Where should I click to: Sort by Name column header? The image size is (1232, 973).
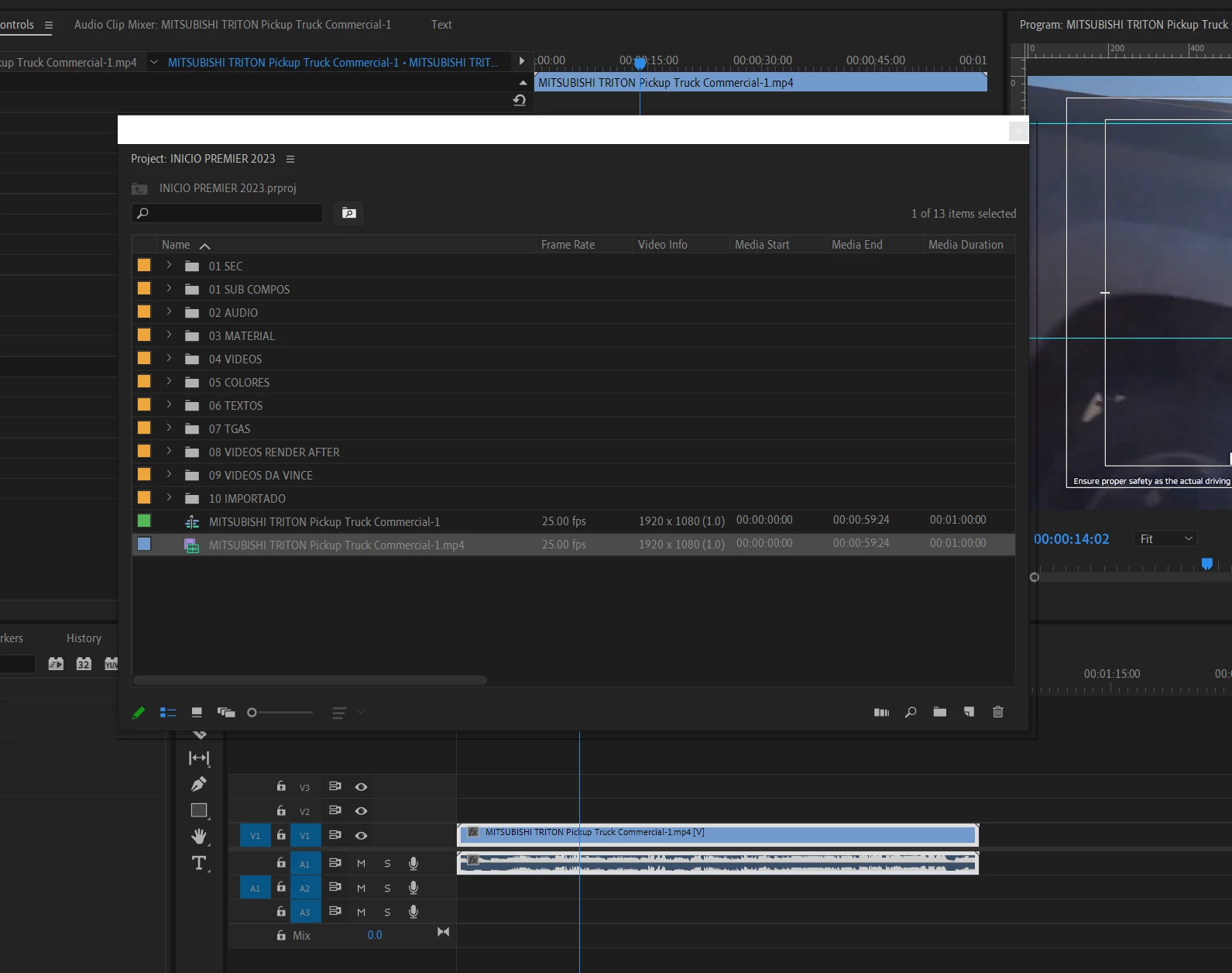coord(176,245)
